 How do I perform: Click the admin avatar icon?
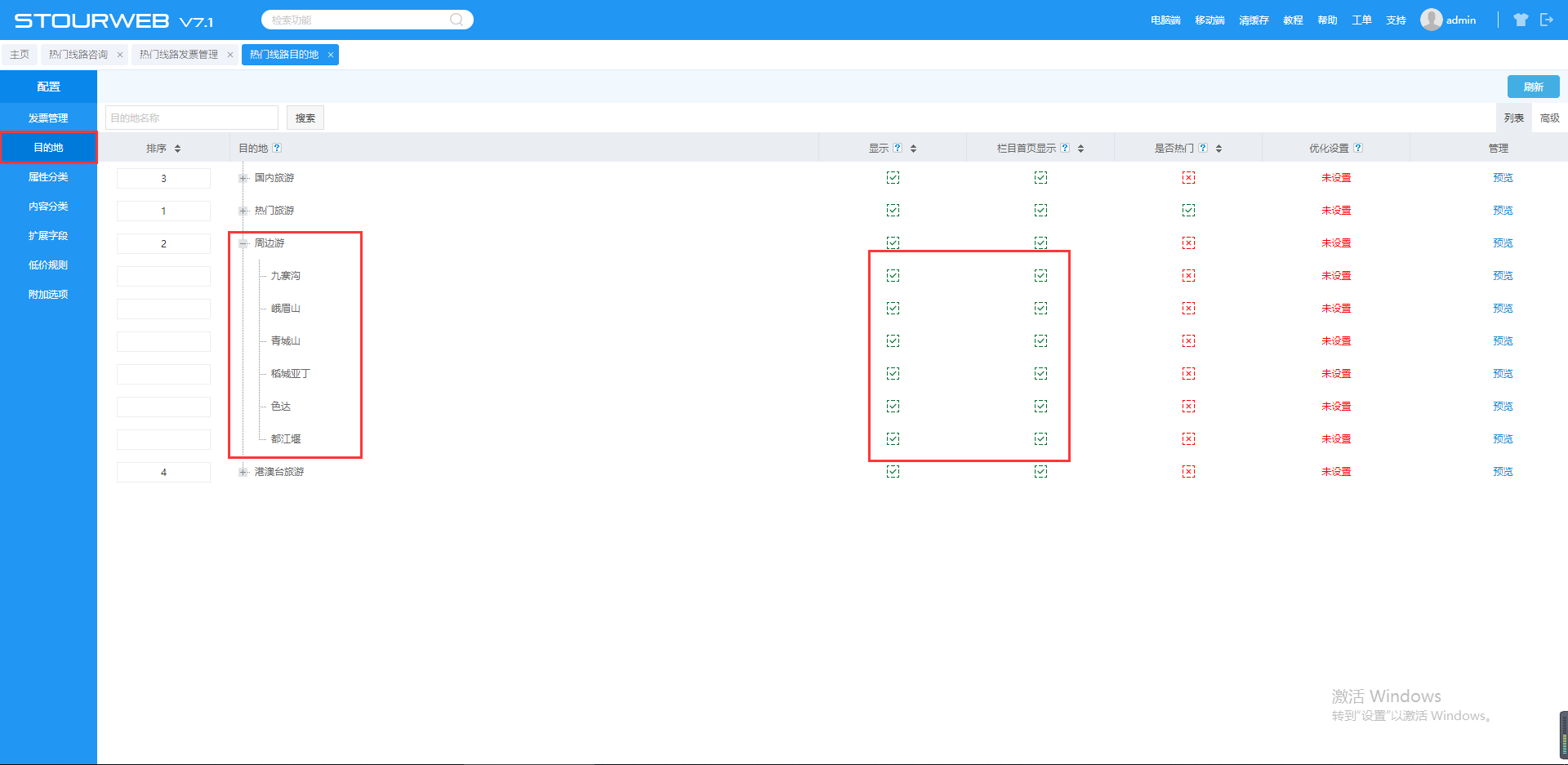(x=1431, y=20)
